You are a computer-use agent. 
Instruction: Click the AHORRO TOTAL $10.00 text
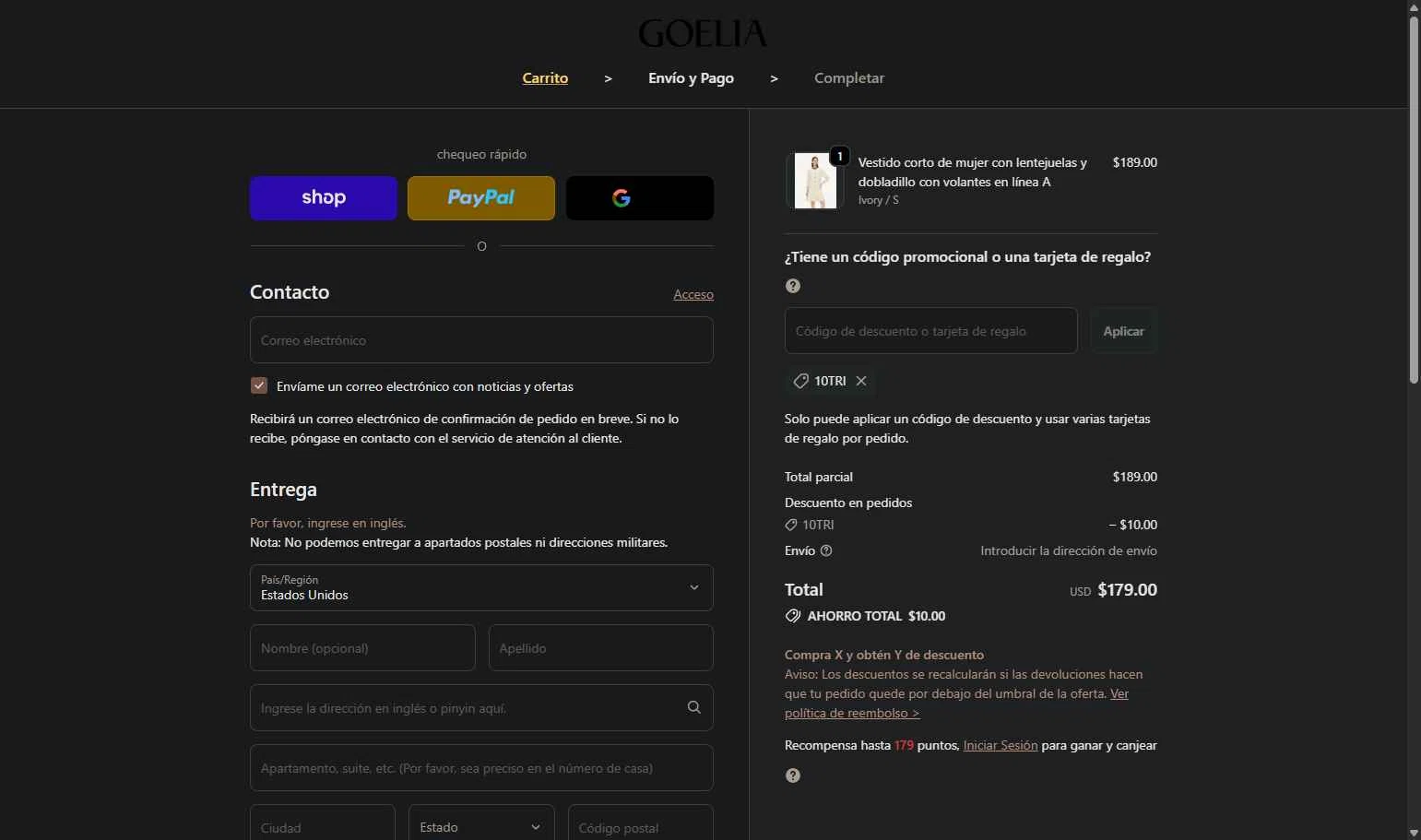(876, 616)
